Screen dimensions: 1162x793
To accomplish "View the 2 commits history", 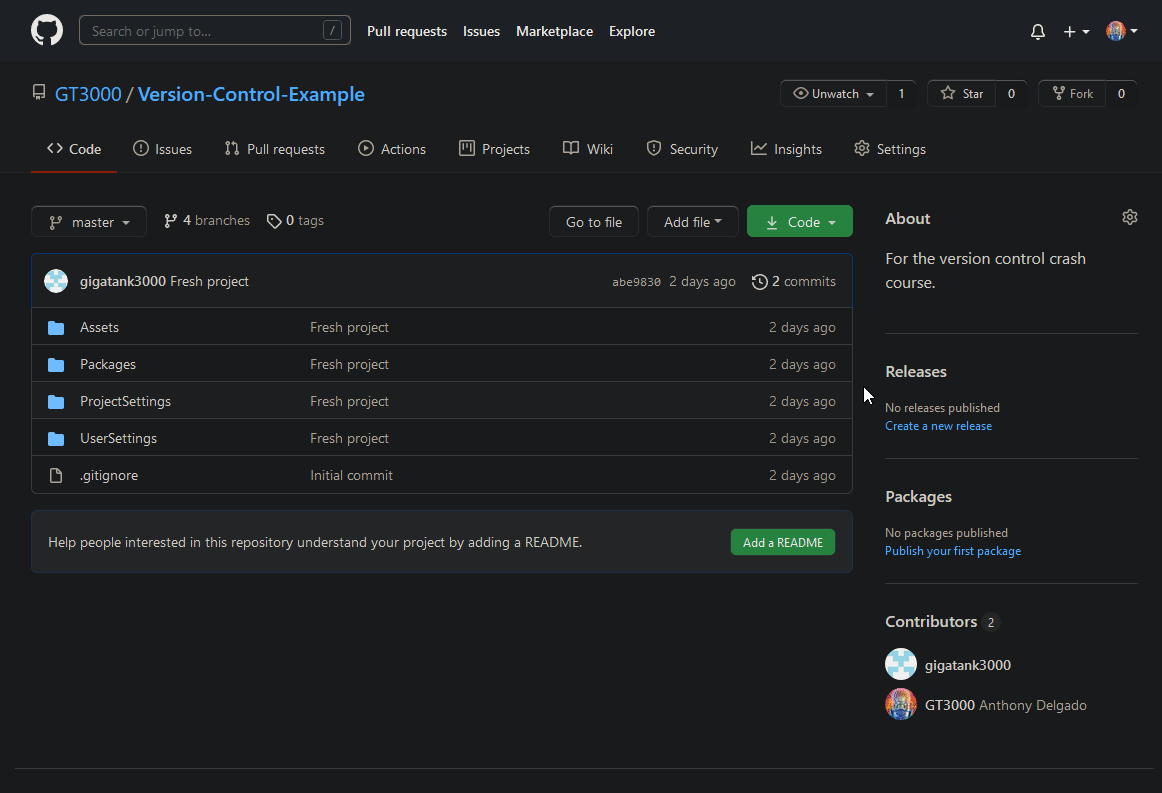I will (794, 282).
